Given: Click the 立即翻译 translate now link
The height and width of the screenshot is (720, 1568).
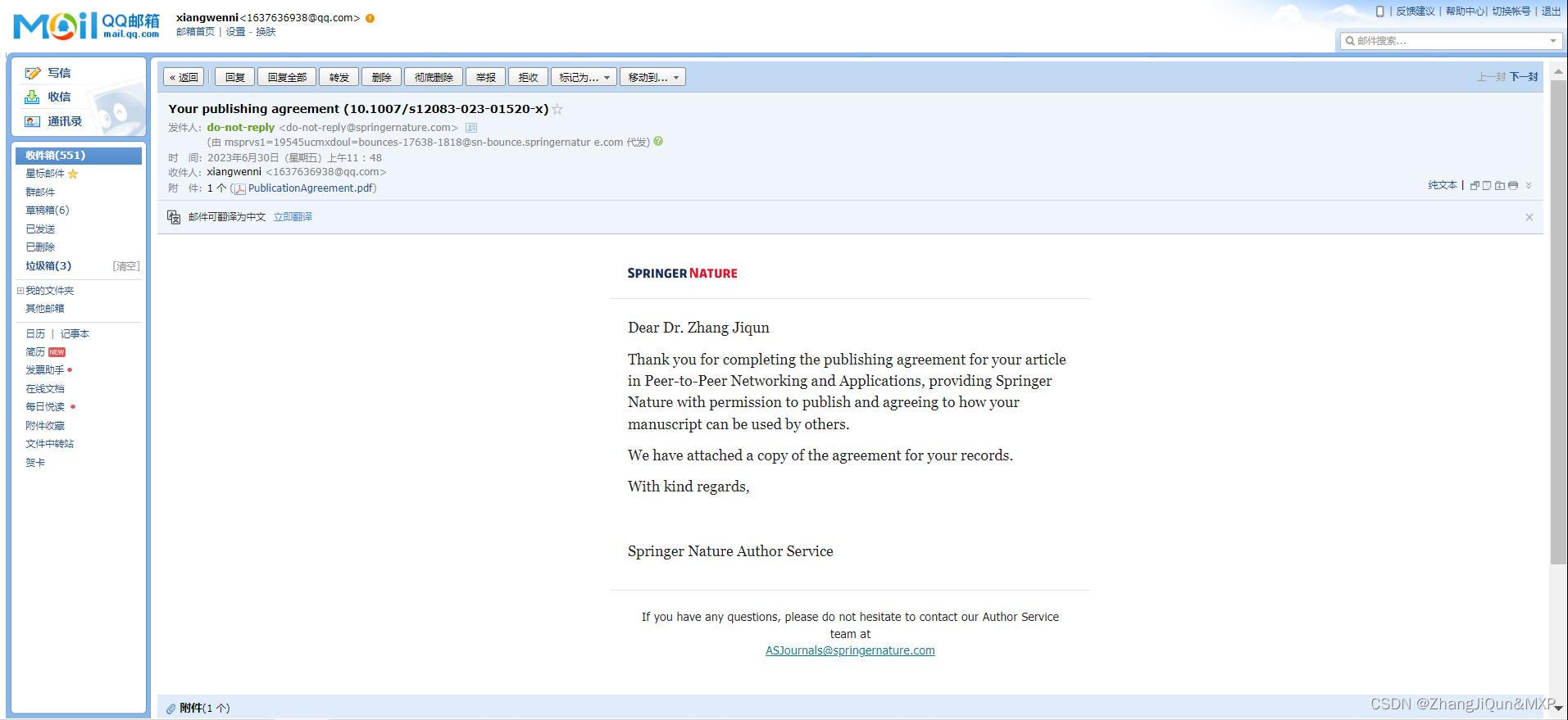Looking at the screenshot, I should tap(293, 217).
